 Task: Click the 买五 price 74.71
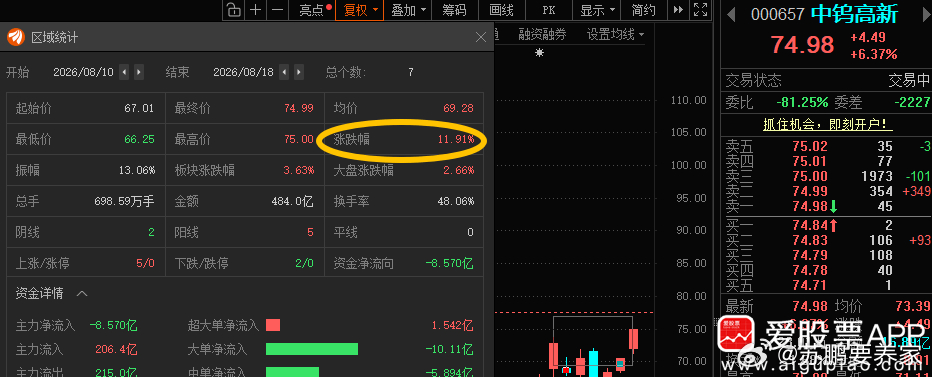pyautogui.click(x=810, y=285)
